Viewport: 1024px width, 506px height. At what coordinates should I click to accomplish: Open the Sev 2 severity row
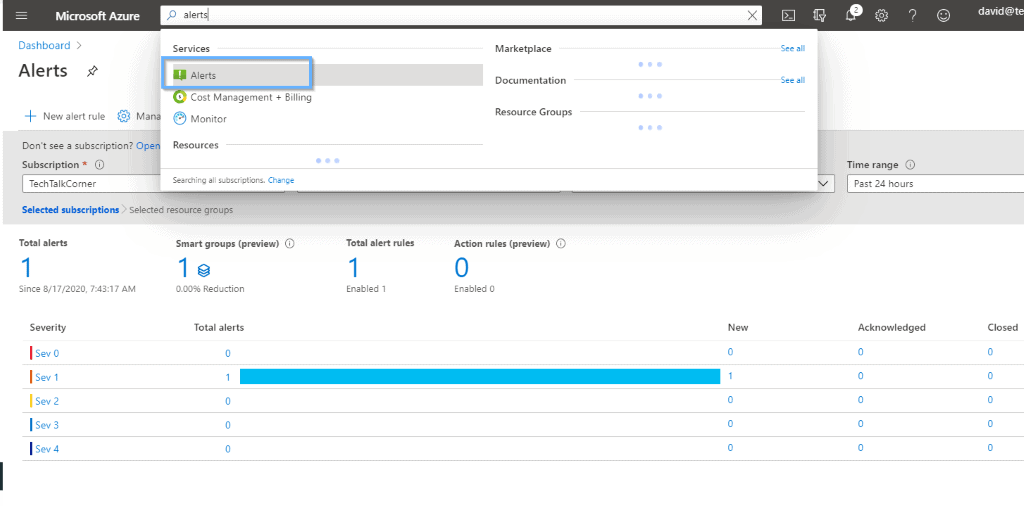pos(47,401)
